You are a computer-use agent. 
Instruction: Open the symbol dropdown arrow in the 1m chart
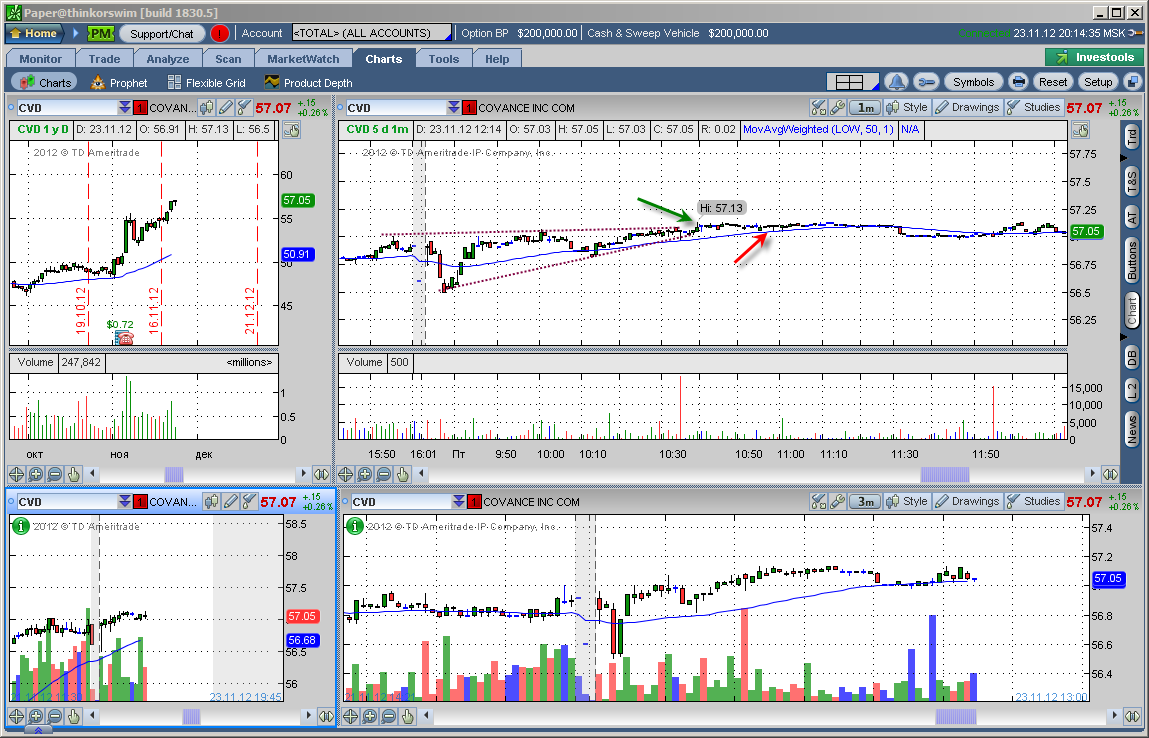click(x=454, y=108)
